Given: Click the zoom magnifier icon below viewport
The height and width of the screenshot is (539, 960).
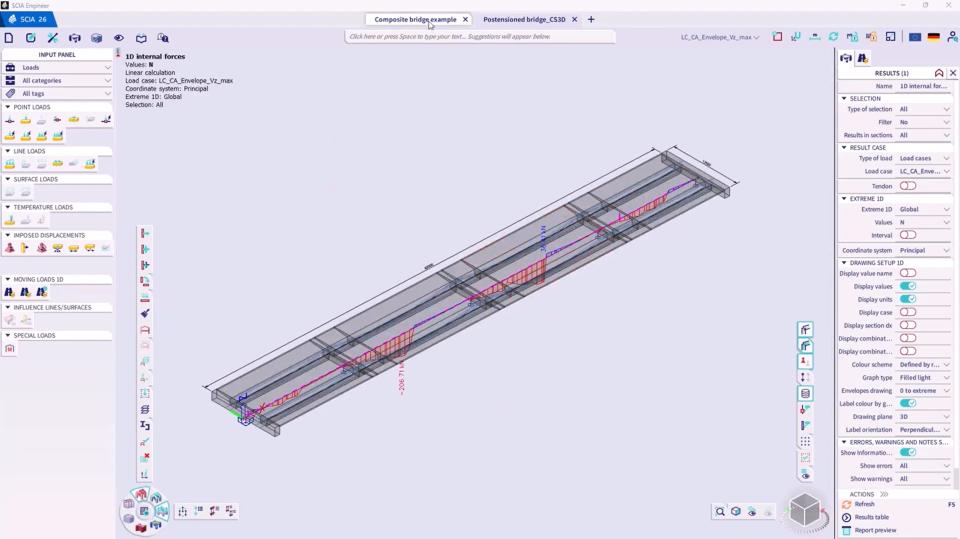Looking at the screenshot, I should pyautogui.click(x=720, y=511).
